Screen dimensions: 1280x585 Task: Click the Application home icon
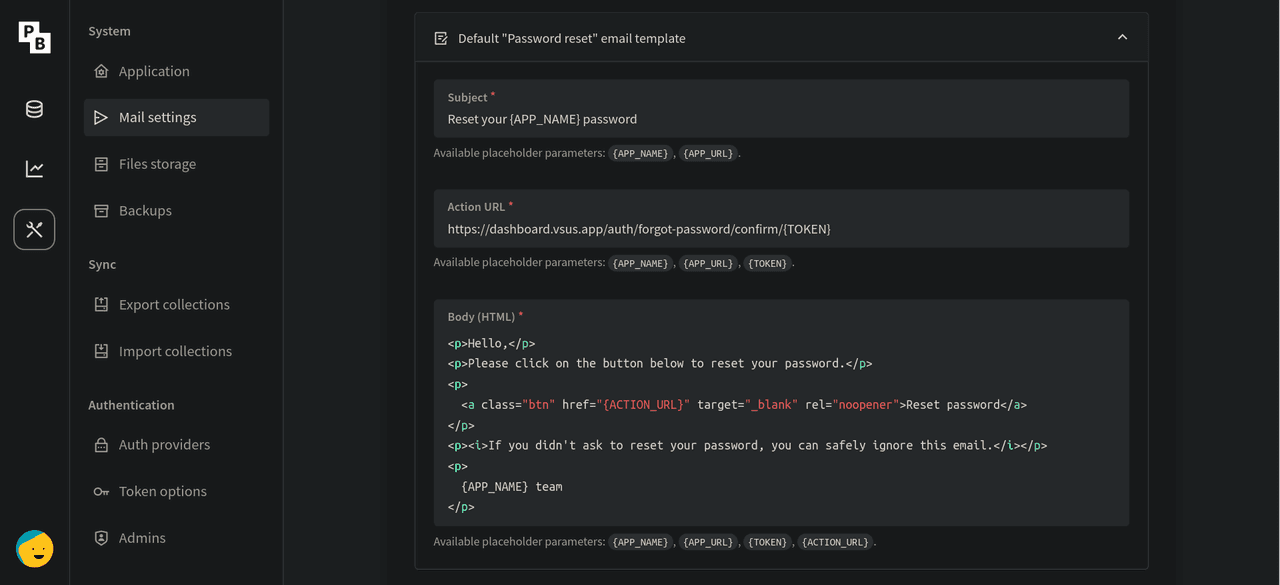pyautogui.click(x=101, y=71)
